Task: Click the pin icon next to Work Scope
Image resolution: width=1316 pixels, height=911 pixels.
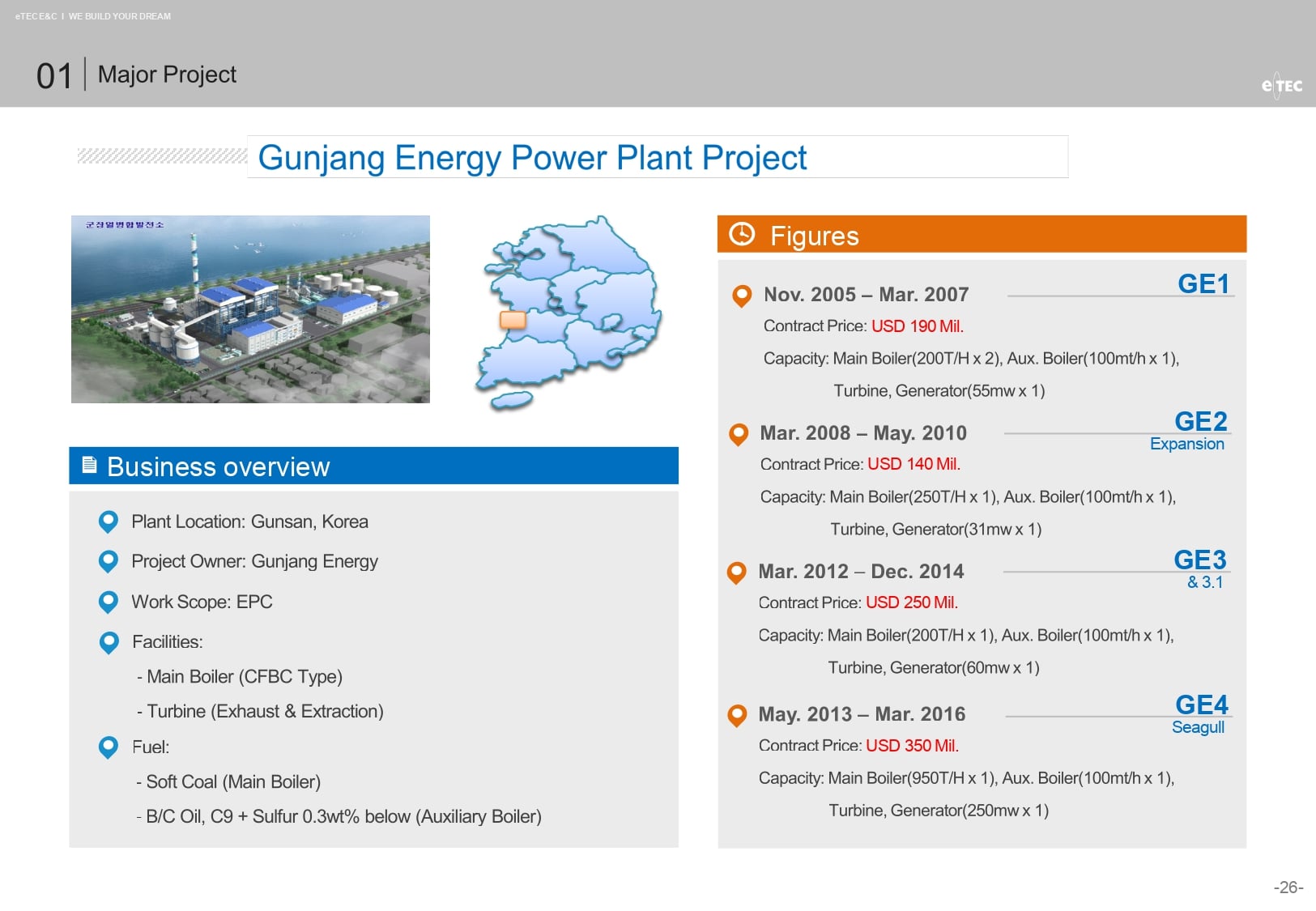Action: point(108,602)
